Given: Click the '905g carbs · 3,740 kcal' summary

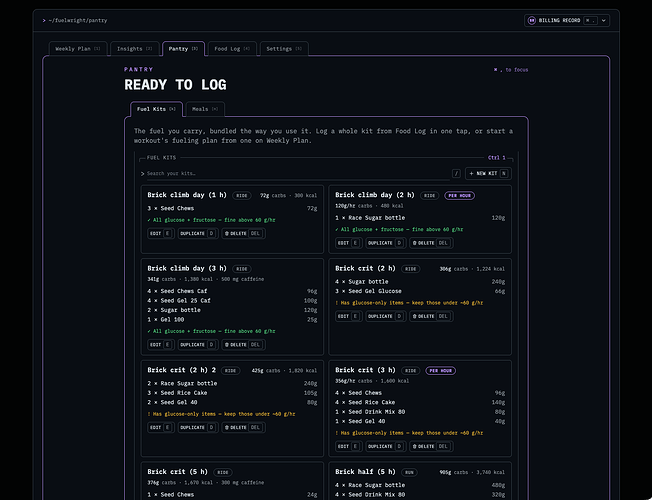Looking at the screenshot, I should point(472,473).
